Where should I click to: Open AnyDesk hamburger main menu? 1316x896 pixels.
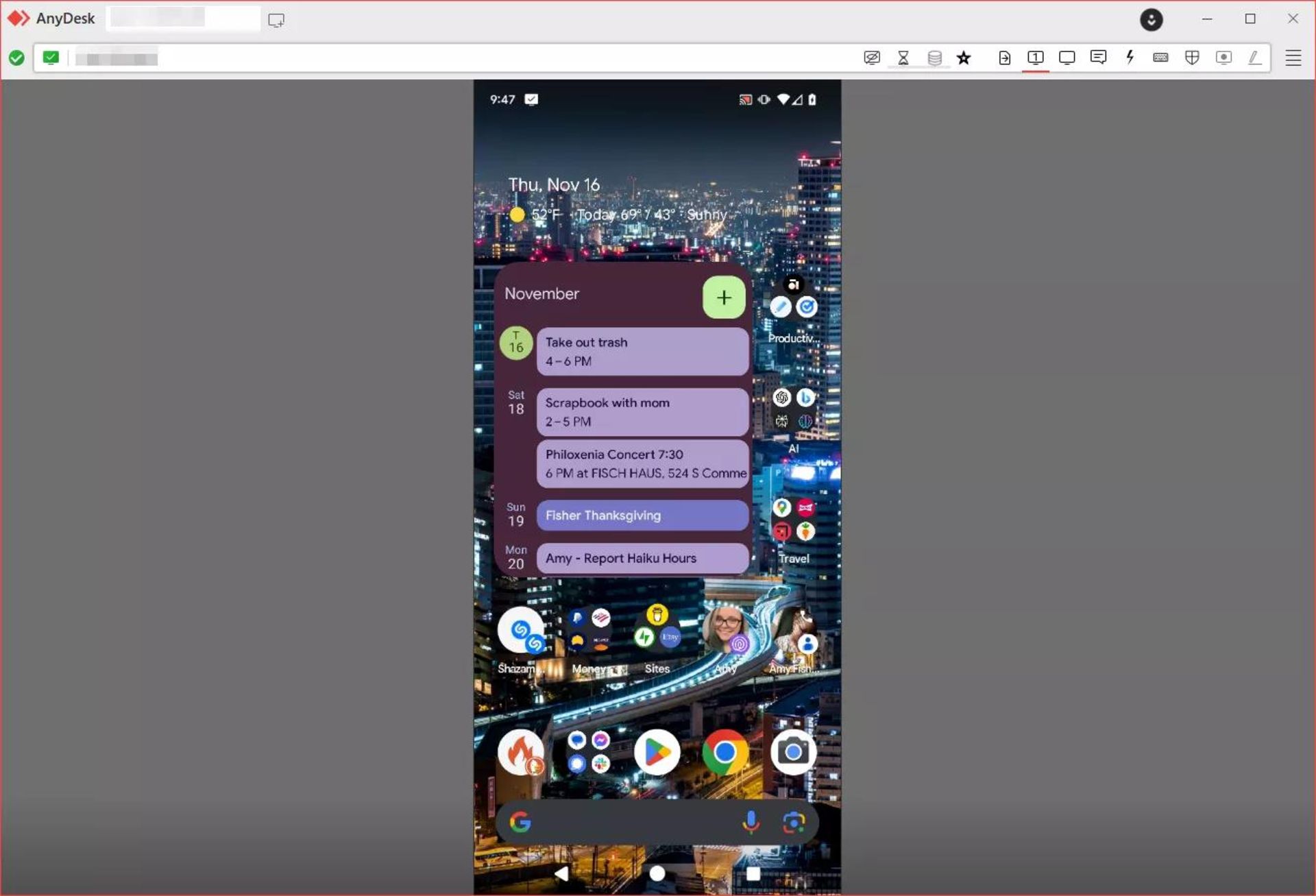[1293, 58]
